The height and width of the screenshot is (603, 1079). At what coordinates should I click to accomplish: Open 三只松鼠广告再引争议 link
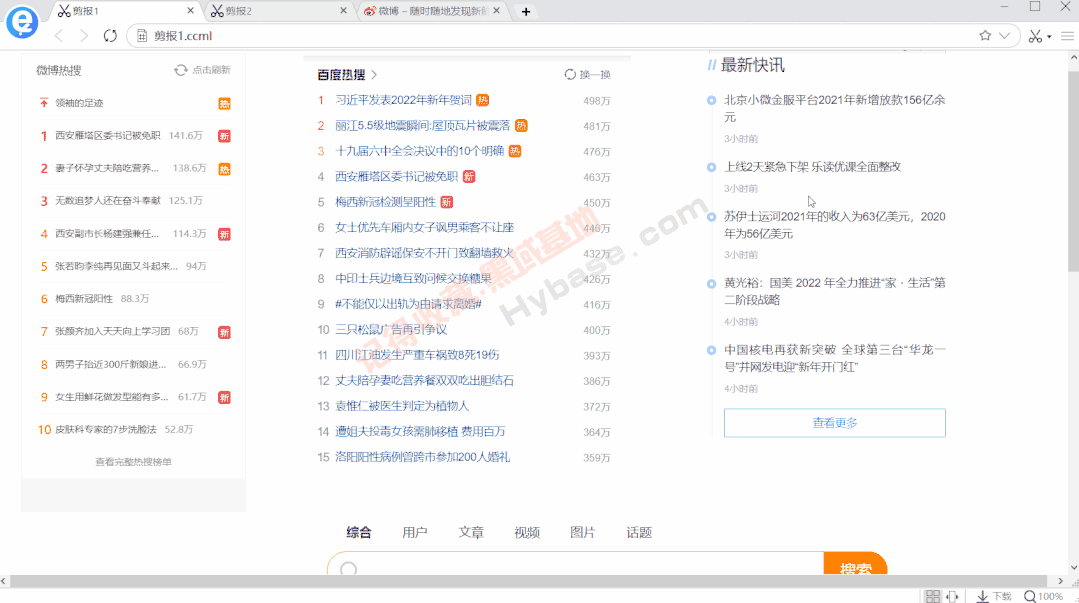(391, 330)
